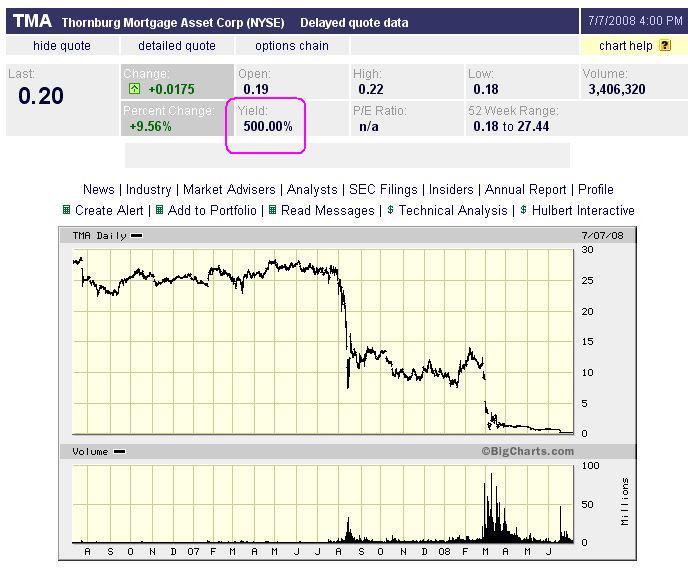Click the Volume chart legend label
Image resolution: width=688 pixels, height=570 pixels.
(99, 452)
